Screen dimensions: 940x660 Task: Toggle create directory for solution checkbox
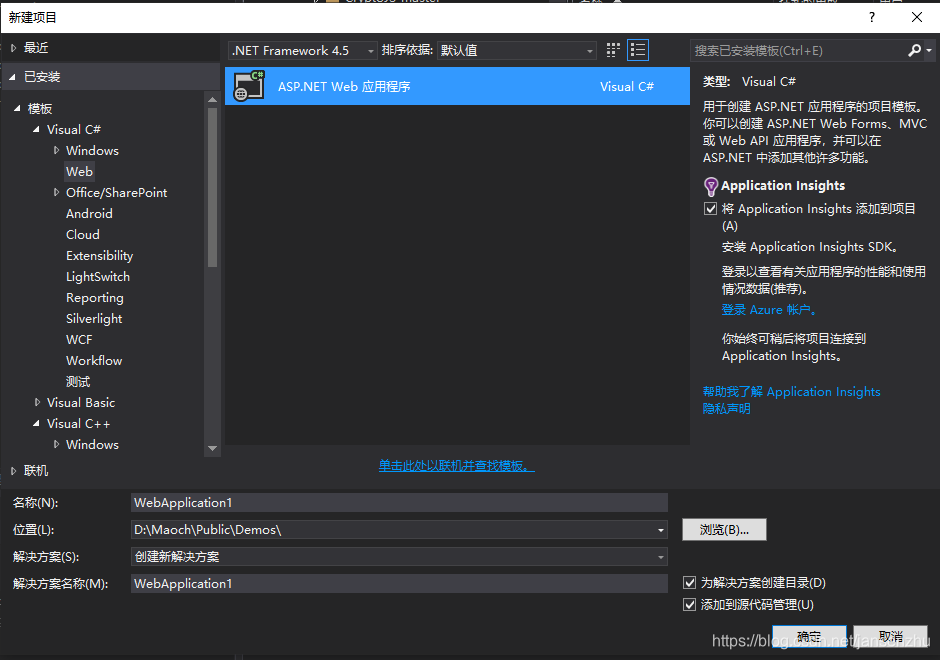[689, 583]
